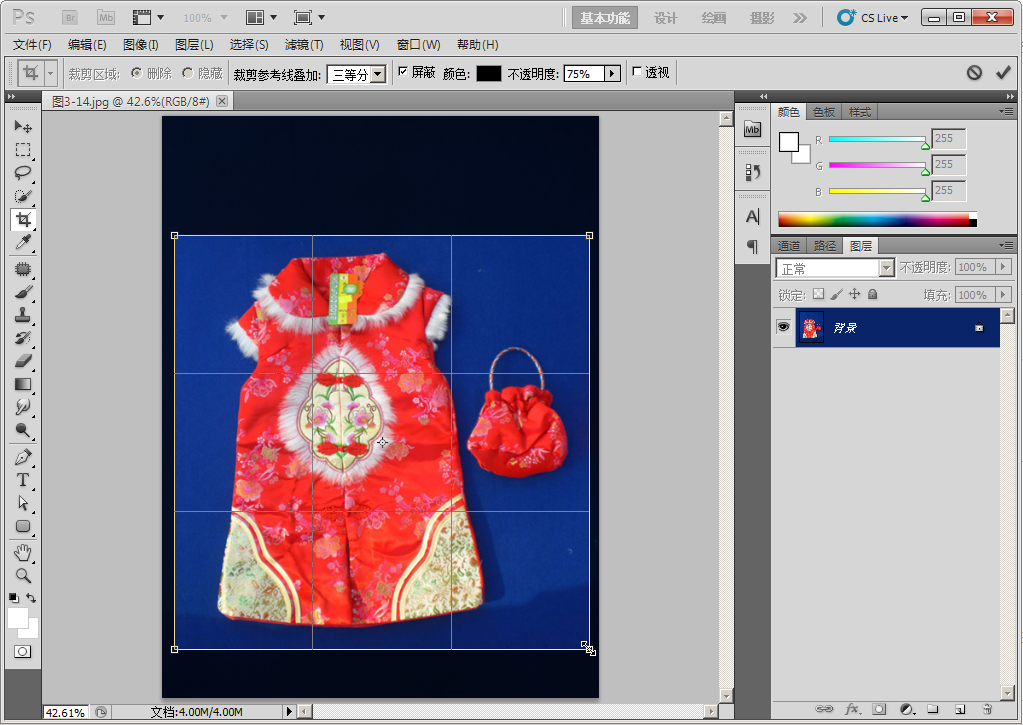Open the layer blend mode 正常 dropdown
This screenshot has height=725, width=1023.
tap(886, 268)
